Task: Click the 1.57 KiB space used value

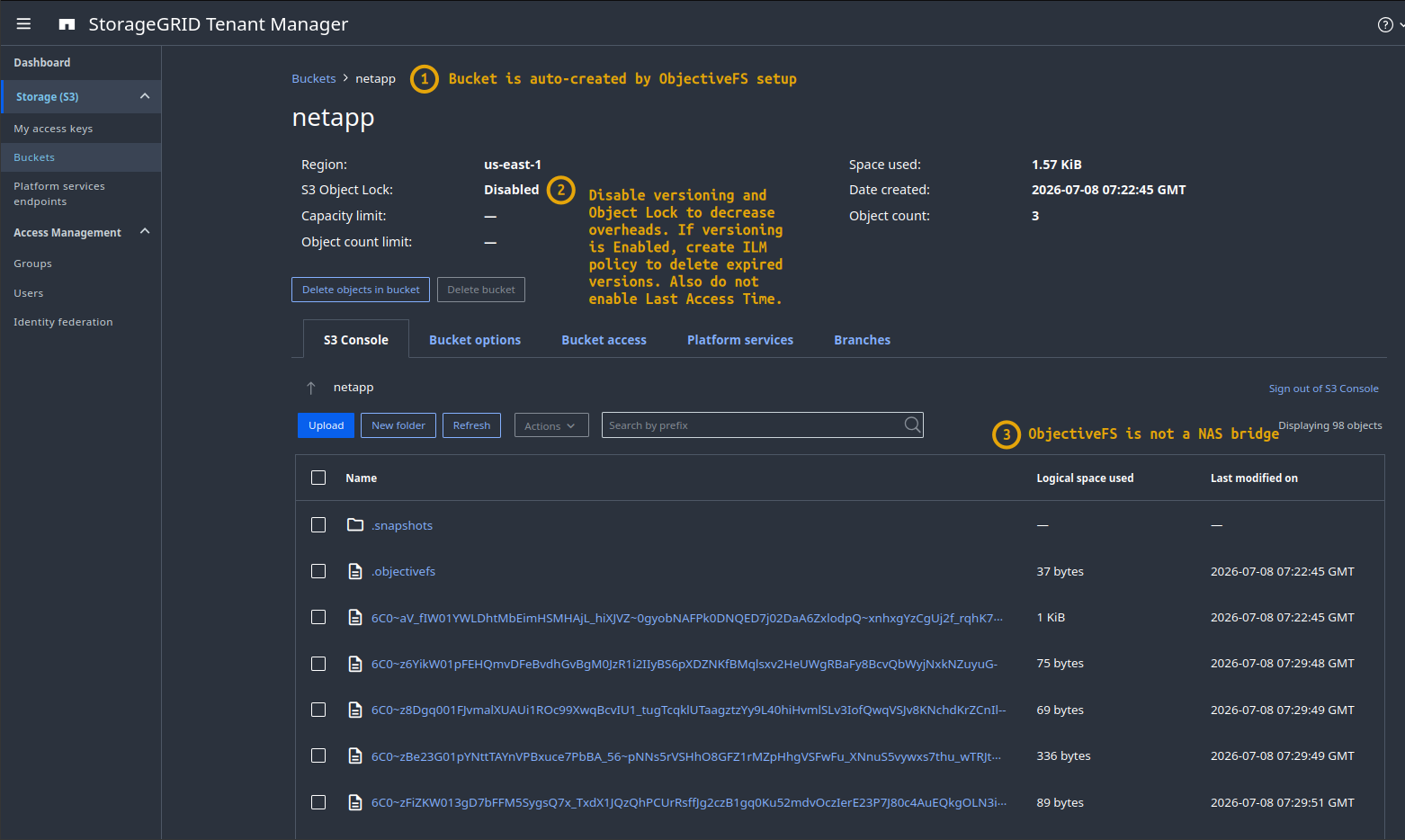Action: [1057, 165]
